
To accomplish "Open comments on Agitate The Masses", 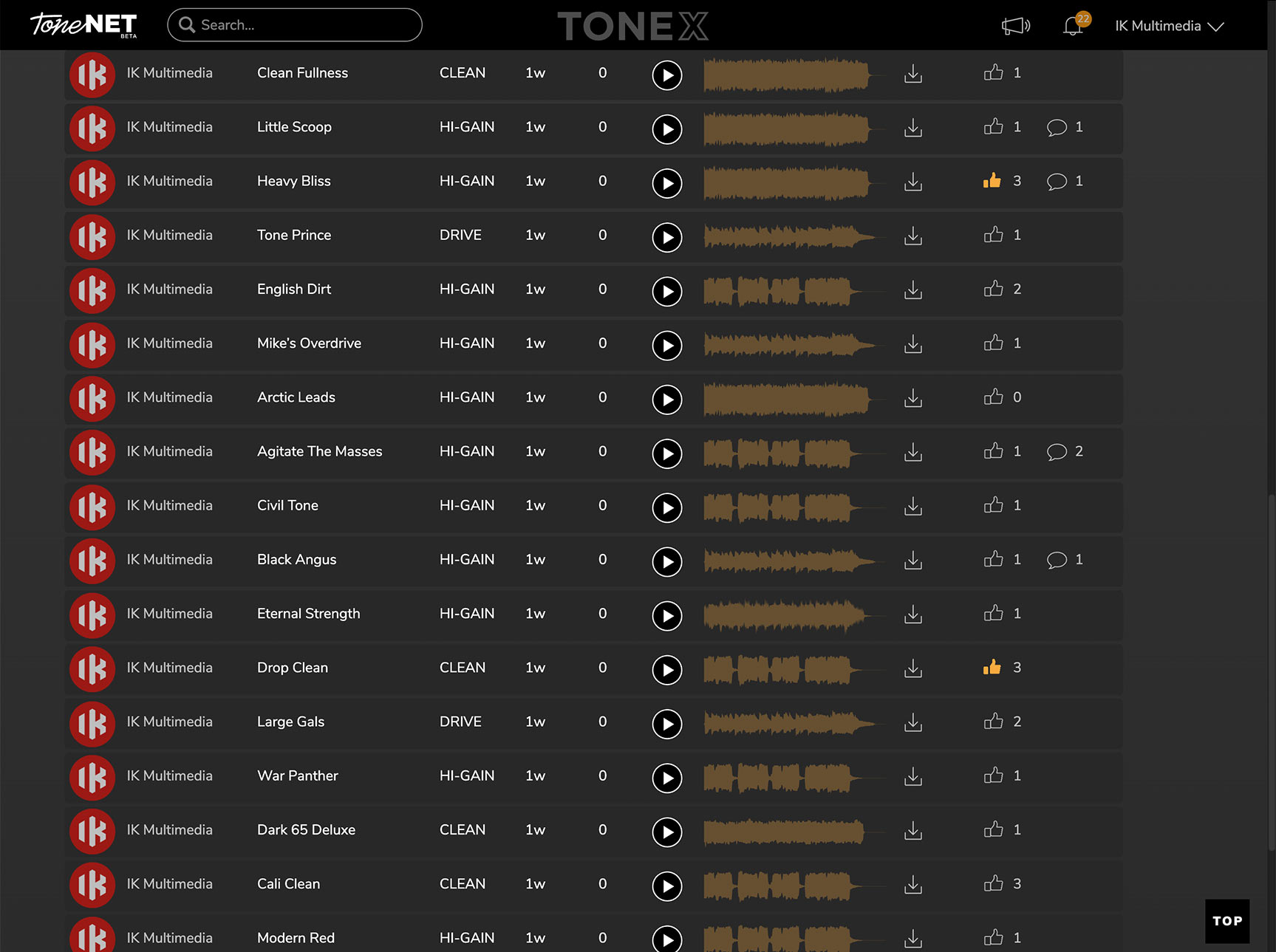I will point(1057,451).
